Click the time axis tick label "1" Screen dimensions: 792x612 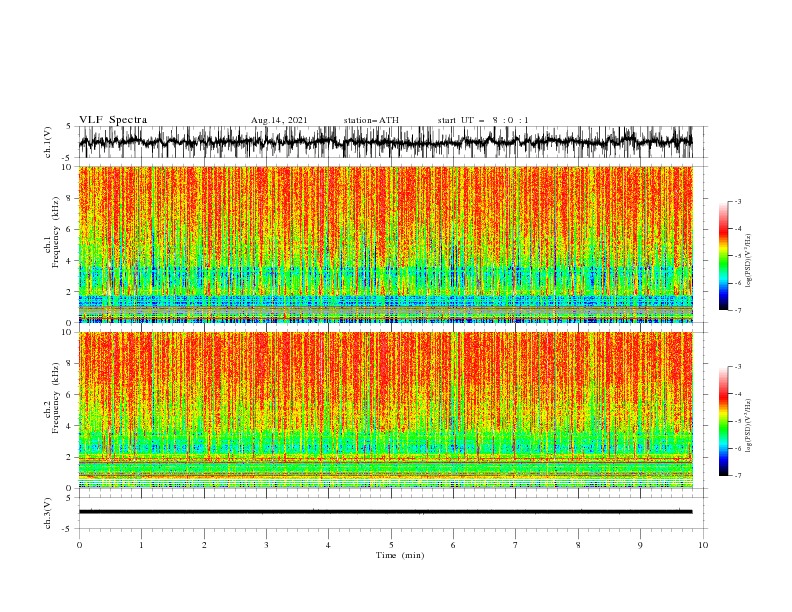click(x=141, y=545)
